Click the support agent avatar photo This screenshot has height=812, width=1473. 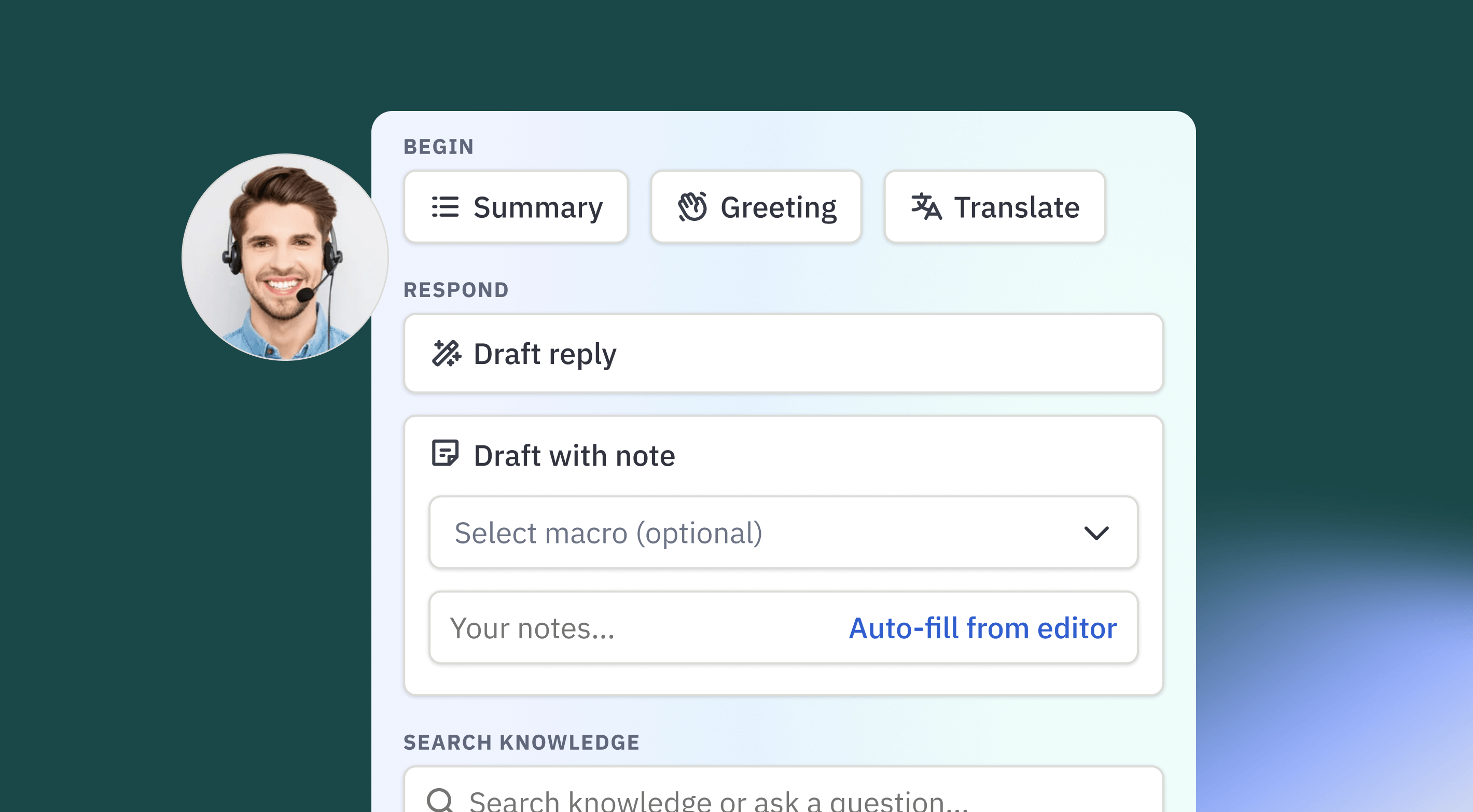(x=284, y=257)
